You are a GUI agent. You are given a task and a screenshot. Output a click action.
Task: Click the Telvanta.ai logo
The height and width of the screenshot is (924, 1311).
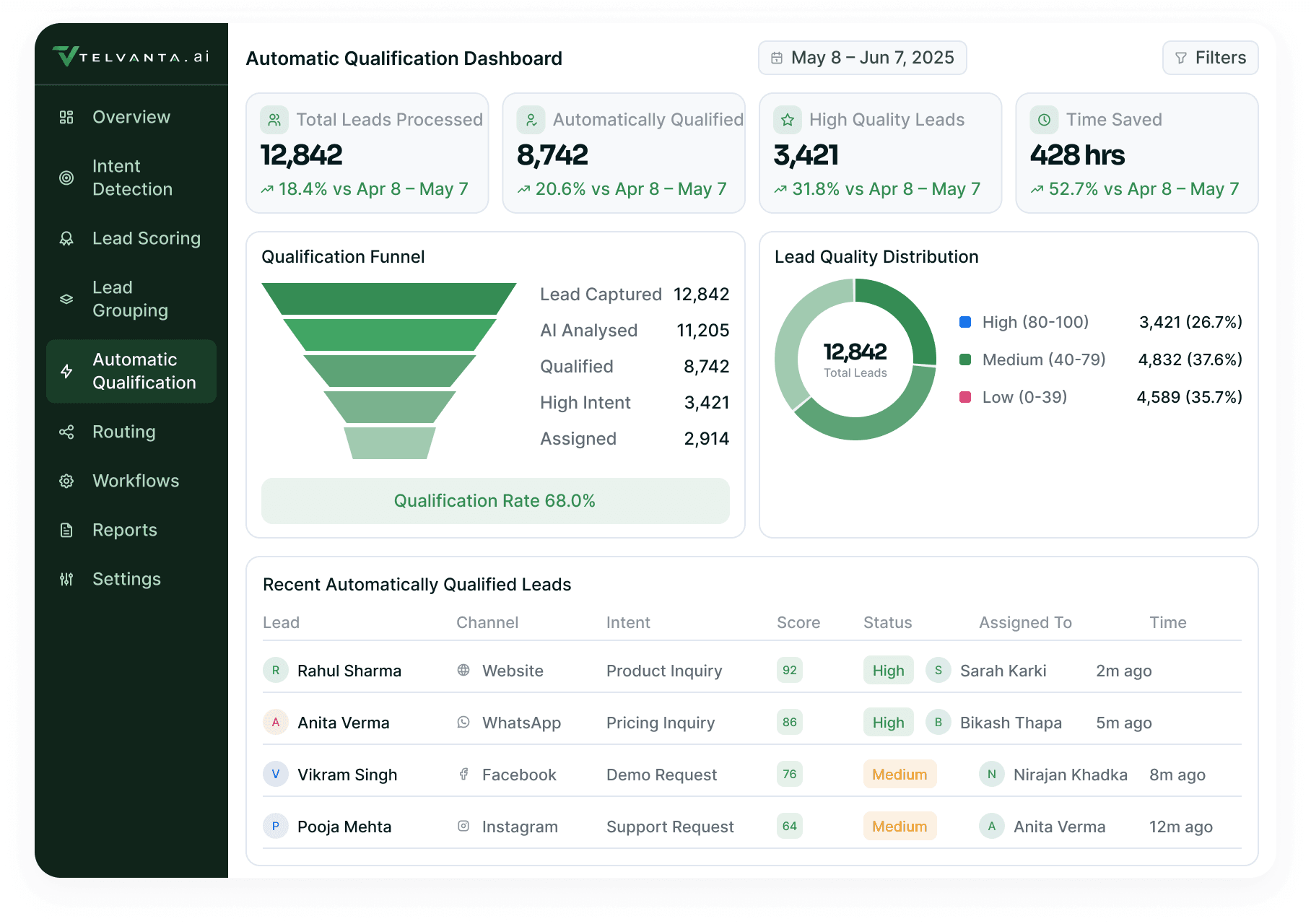[131, 56]
